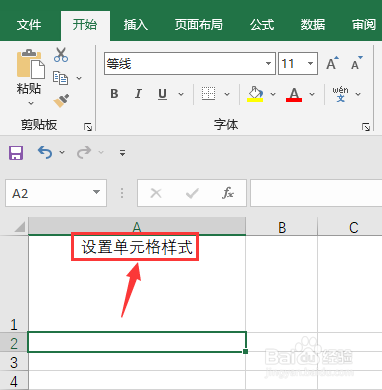Toggle italic formatting
The image size is (382, 390).
point(138,94)
